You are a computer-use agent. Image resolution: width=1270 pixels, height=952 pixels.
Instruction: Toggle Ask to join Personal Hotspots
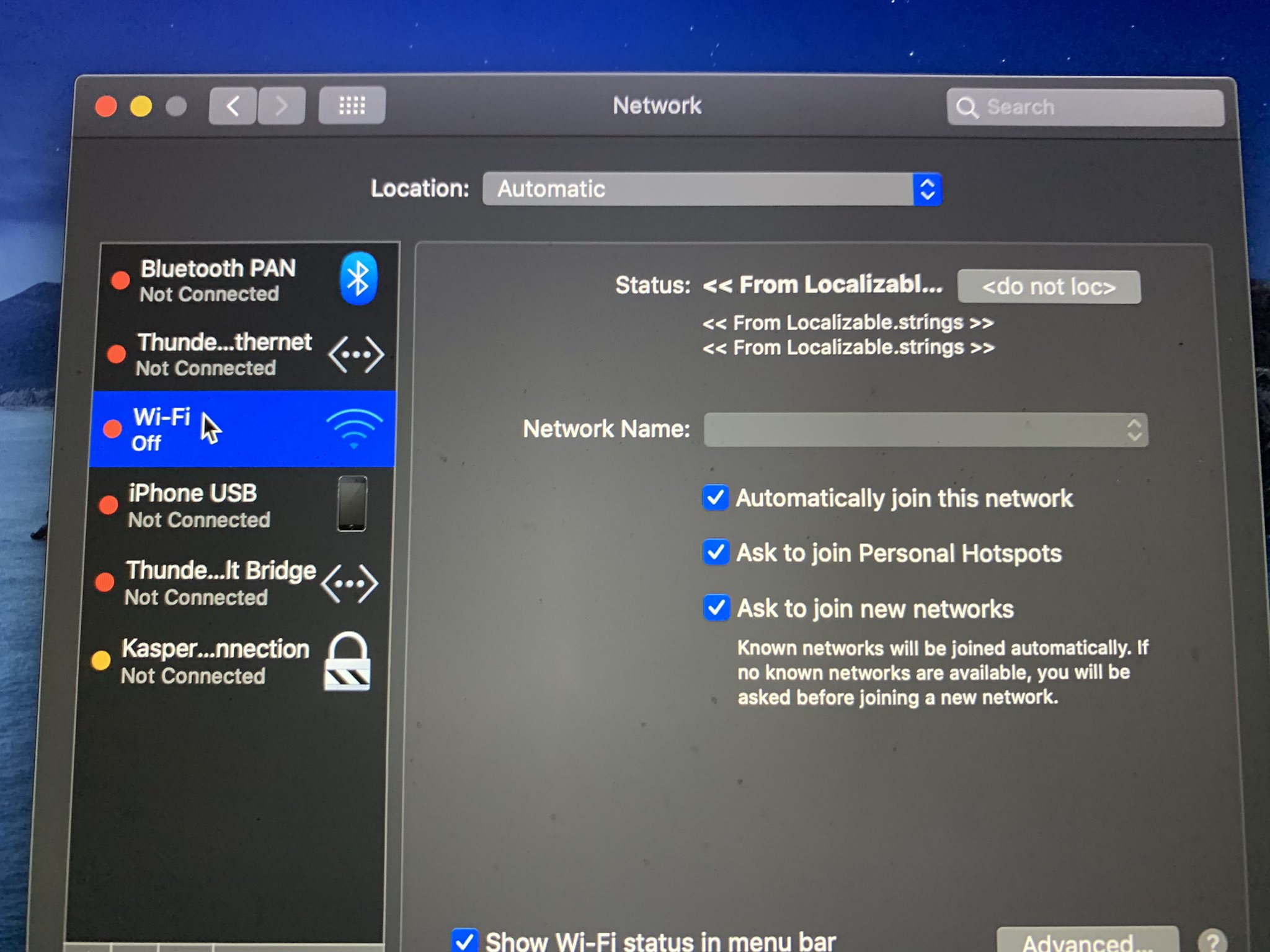(716, 552)
